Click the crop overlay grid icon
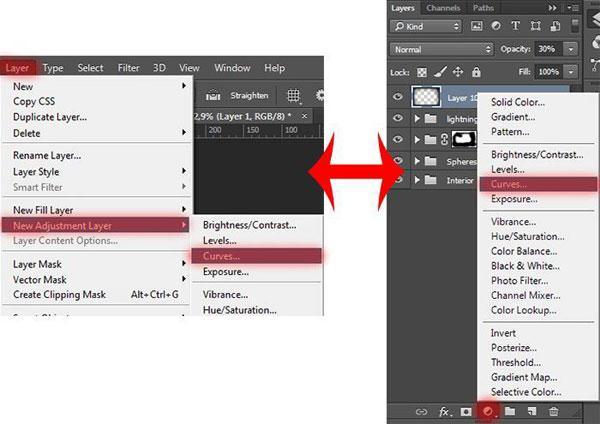 (293, 95)
